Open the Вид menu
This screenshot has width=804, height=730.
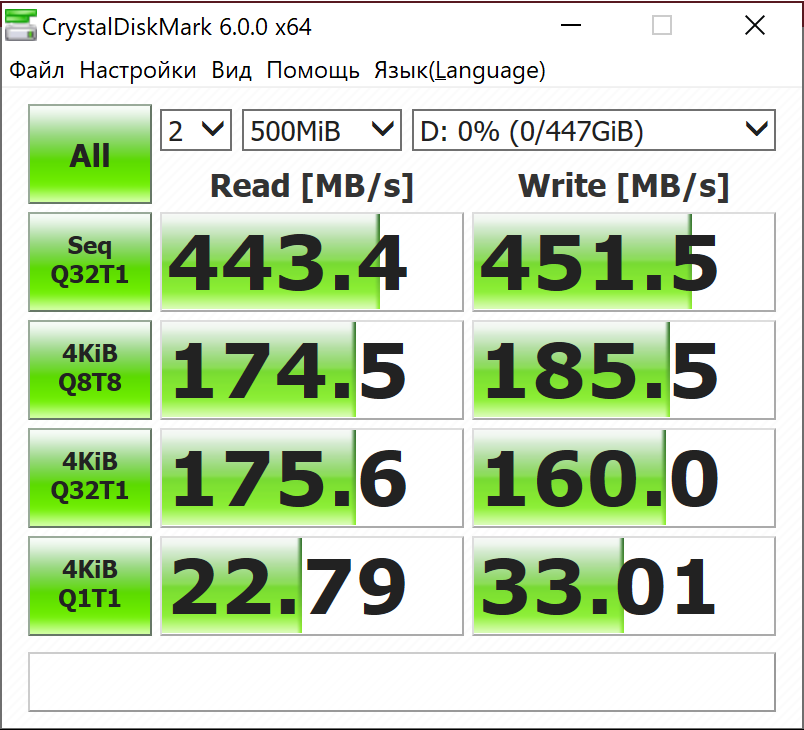tap(232, 70)
